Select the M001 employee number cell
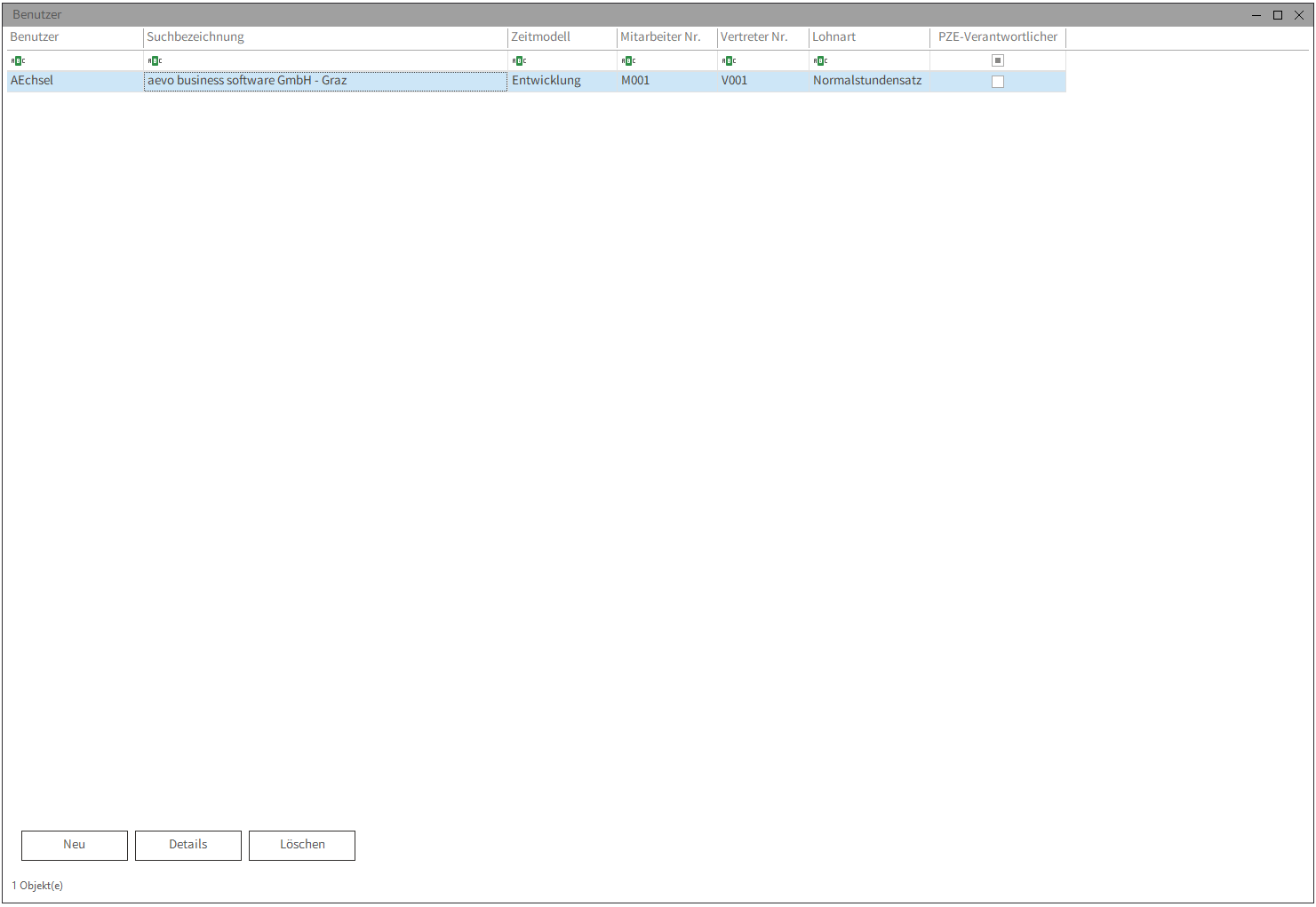This screenshot has height=907, width=1316. (x=667, y=81)
